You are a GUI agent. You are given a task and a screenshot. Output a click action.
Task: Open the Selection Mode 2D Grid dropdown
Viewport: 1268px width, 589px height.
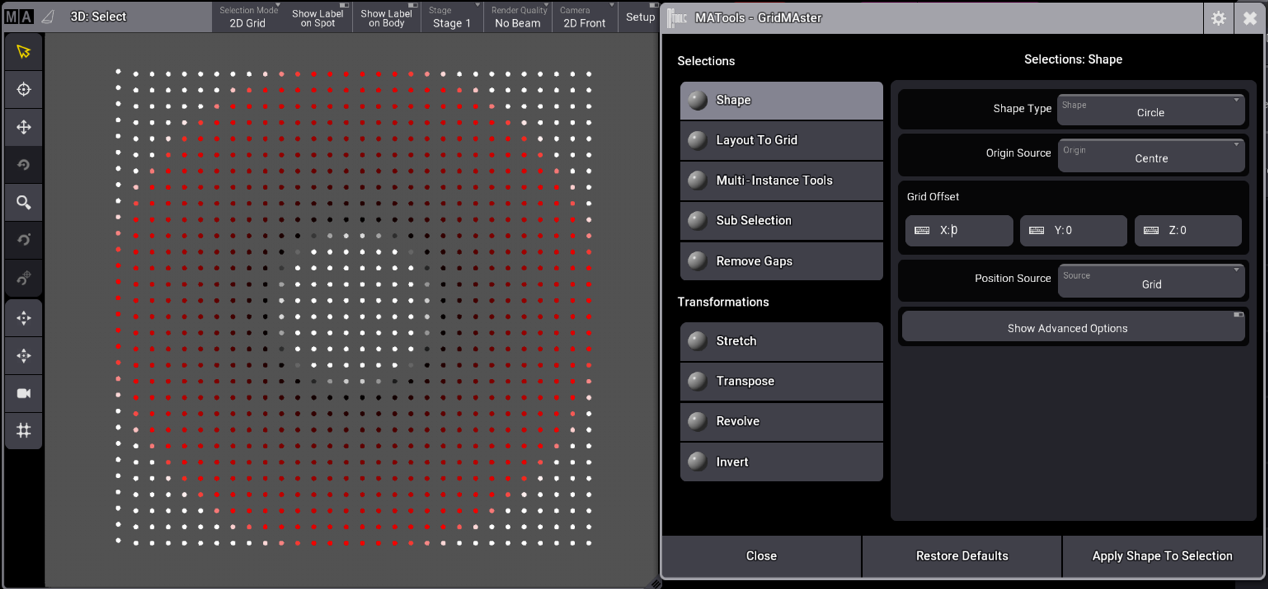tap(248, 17)
